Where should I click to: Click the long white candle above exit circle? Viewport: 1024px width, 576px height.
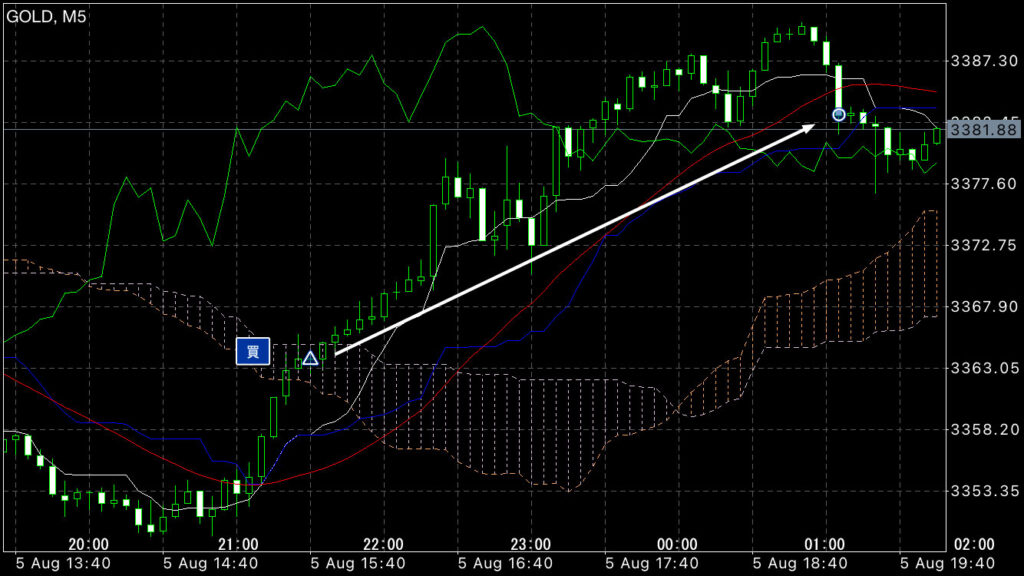[x=839, y=86]
